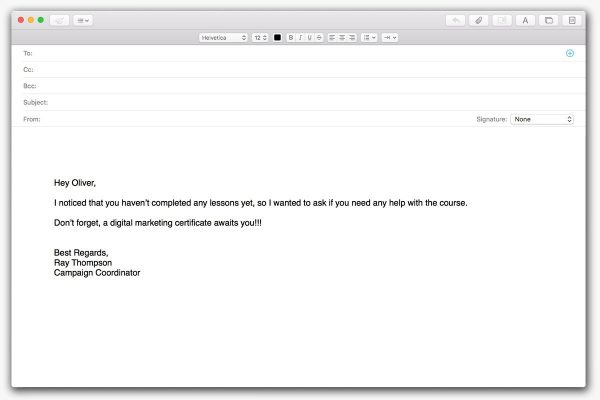The image size is (600, 400).
Task: Align text to the left
Action: [332, 38]
